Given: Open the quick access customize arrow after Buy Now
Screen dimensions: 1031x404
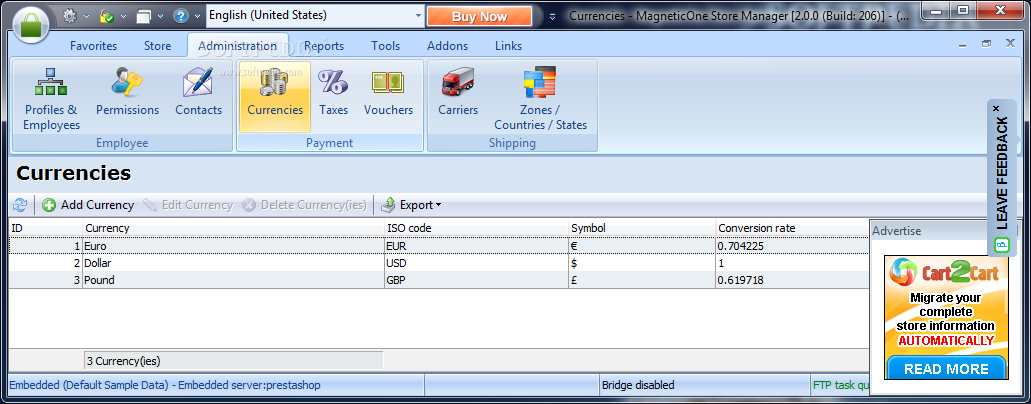Looking at the screenshot, I should (552, 16).
